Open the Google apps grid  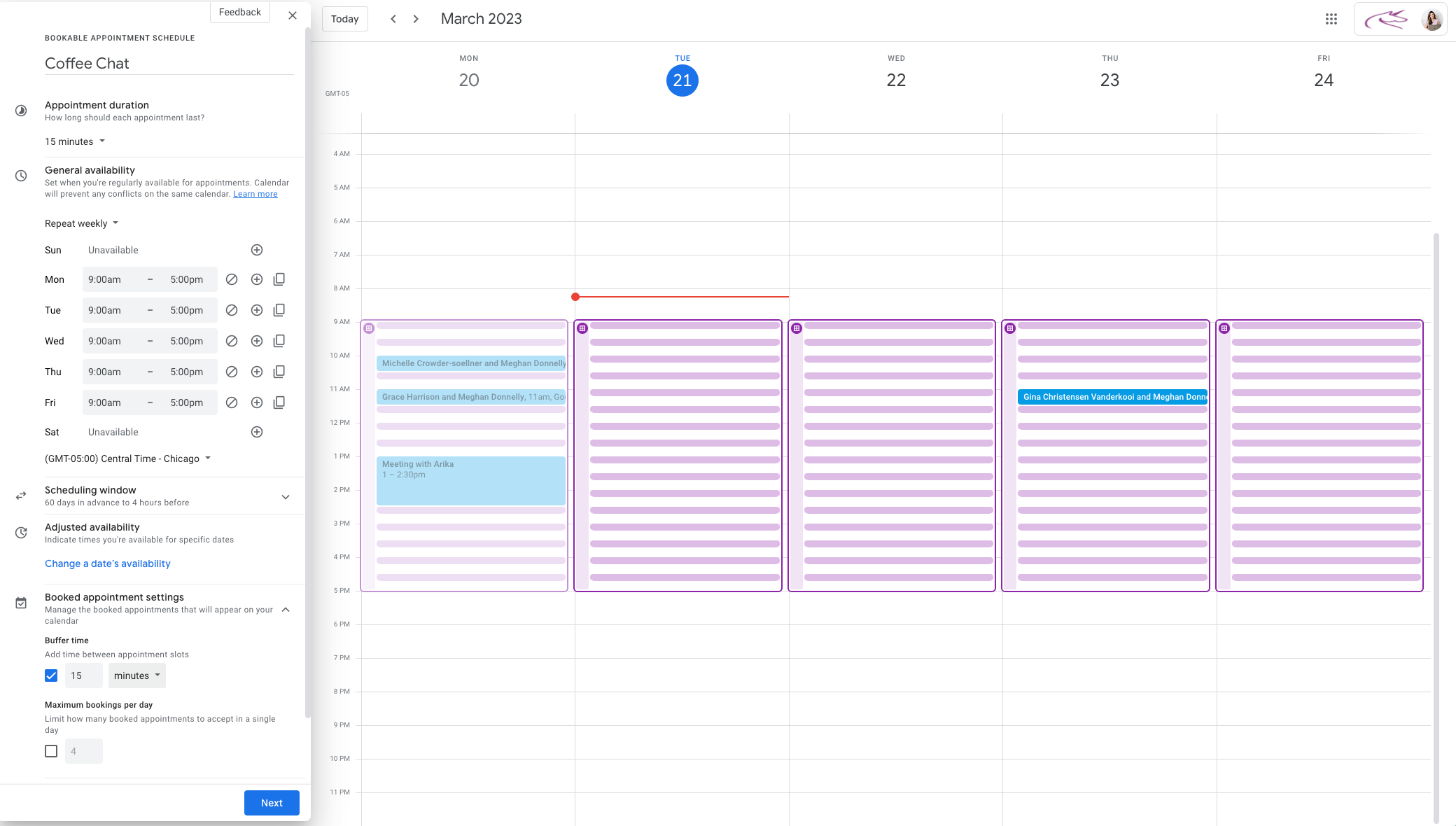pos(1331,19)
